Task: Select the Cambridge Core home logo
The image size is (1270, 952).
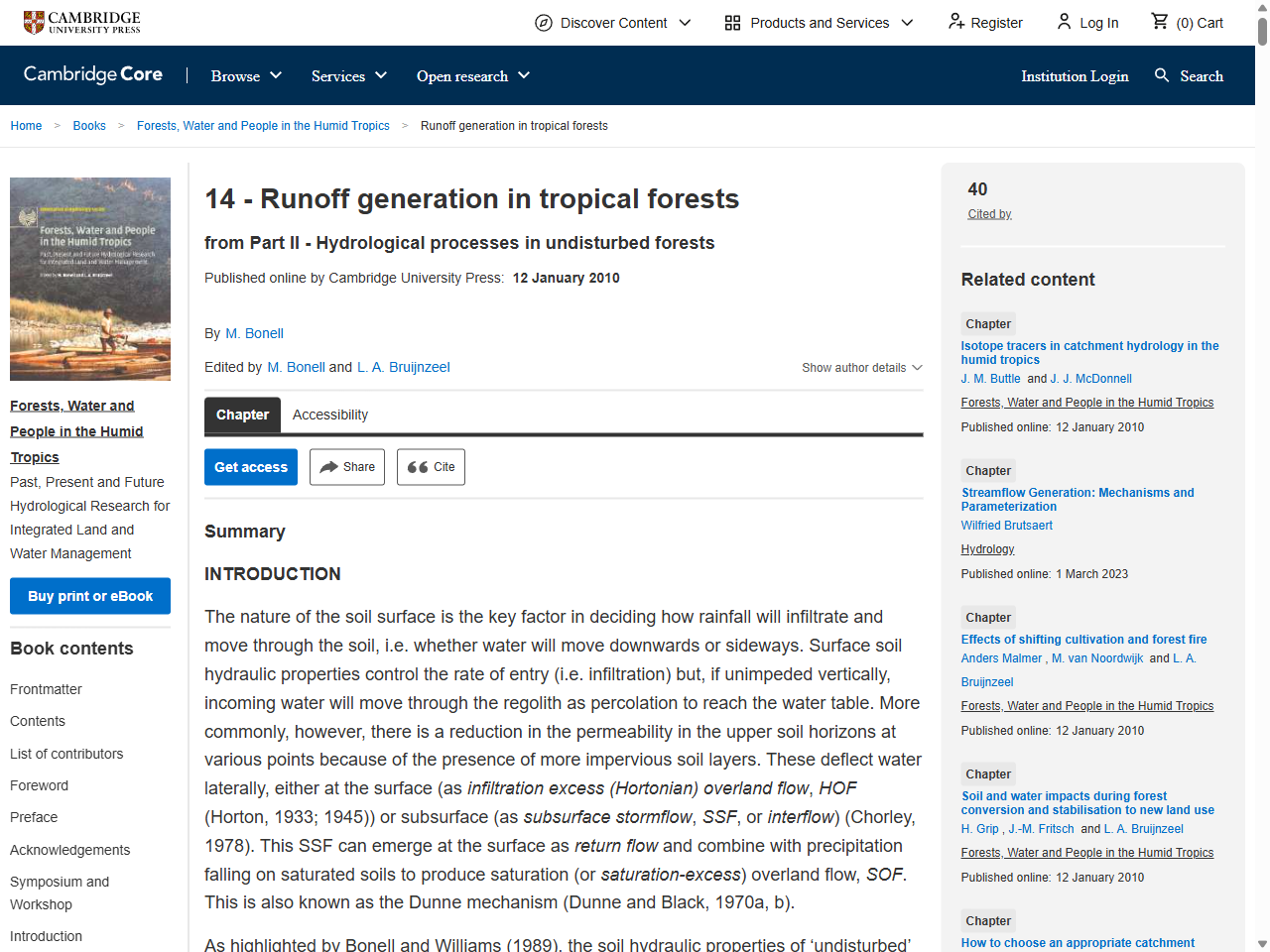Action: 92,74
